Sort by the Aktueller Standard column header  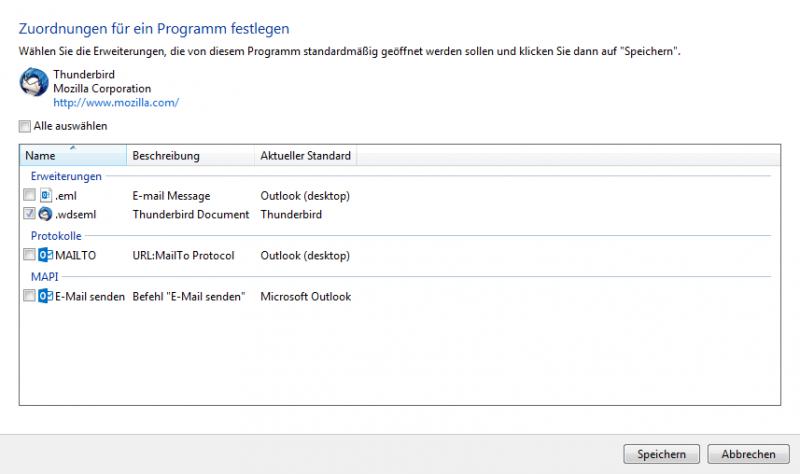coord(305,156)
